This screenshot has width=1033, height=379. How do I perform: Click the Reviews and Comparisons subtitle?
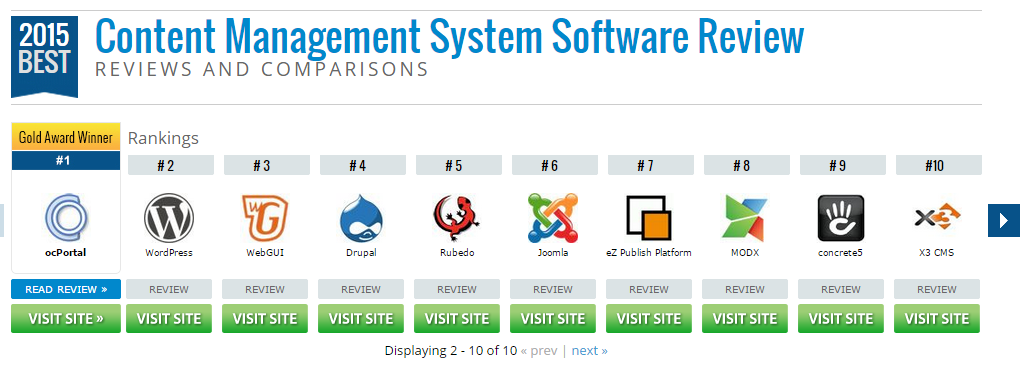(x=262, y=69)
